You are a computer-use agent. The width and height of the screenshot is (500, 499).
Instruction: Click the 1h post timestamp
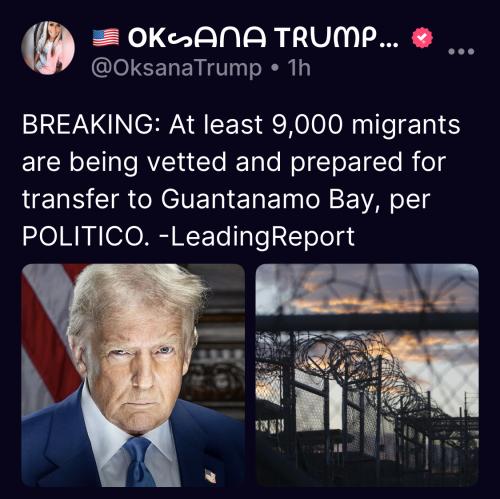pyautogui.click(x=299, y=68)
